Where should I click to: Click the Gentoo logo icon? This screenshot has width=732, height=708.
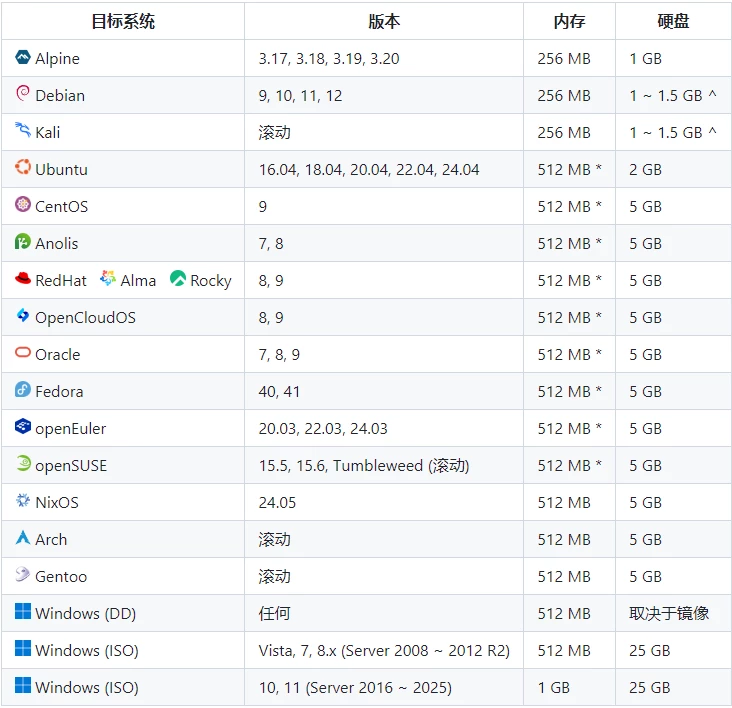click(x=23, y=575)
